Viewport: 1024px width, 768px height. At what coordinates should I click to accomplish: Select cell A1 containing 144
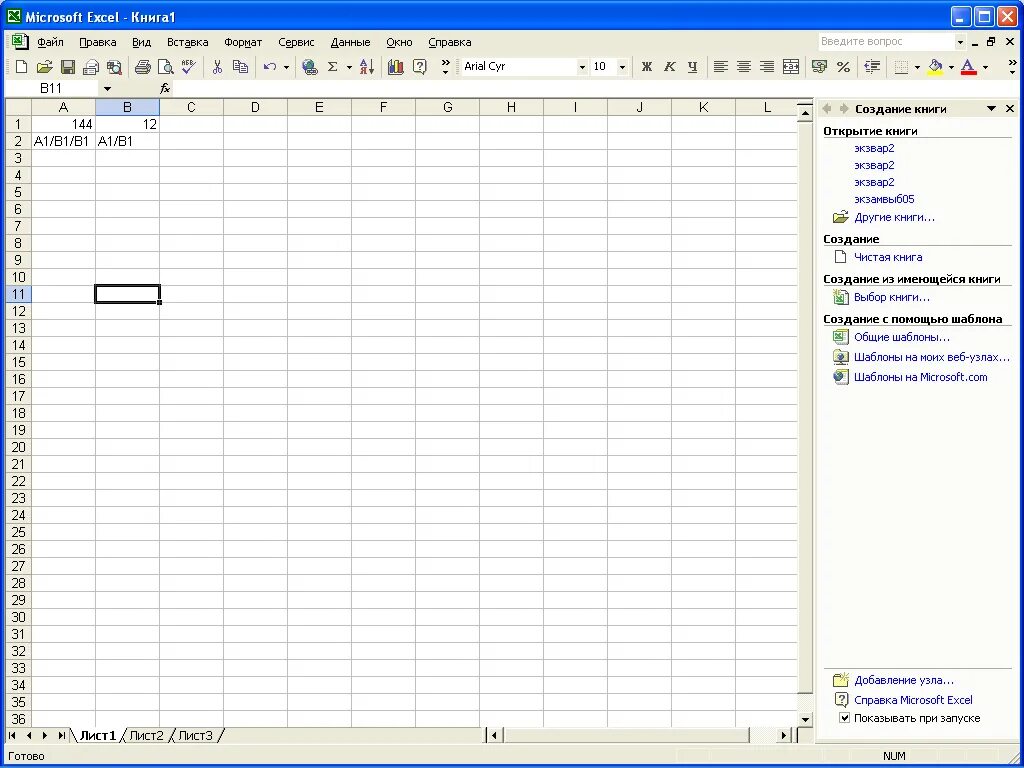coord(63,124)
